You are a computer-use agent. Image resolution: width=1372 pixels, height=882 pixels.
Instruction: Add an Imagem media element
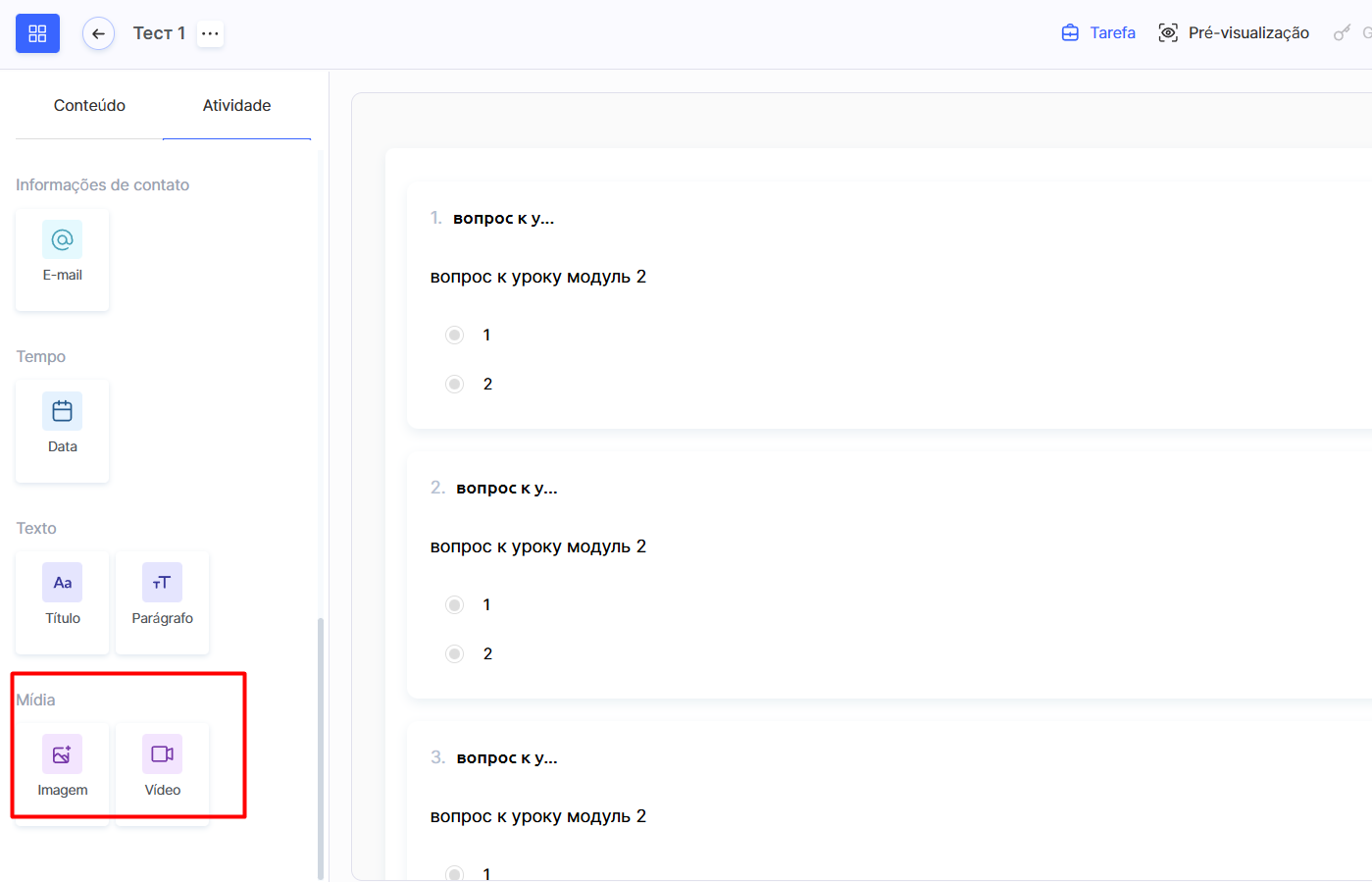tap(62, 772)
